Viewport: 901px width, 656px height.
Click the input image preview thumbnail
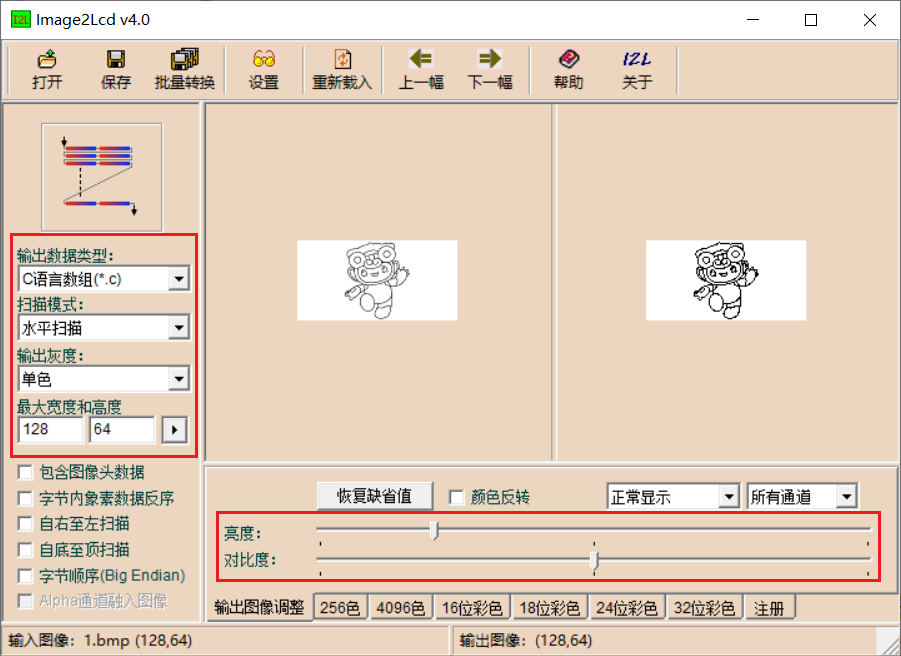pyautogui.click(x=377, y=280)
